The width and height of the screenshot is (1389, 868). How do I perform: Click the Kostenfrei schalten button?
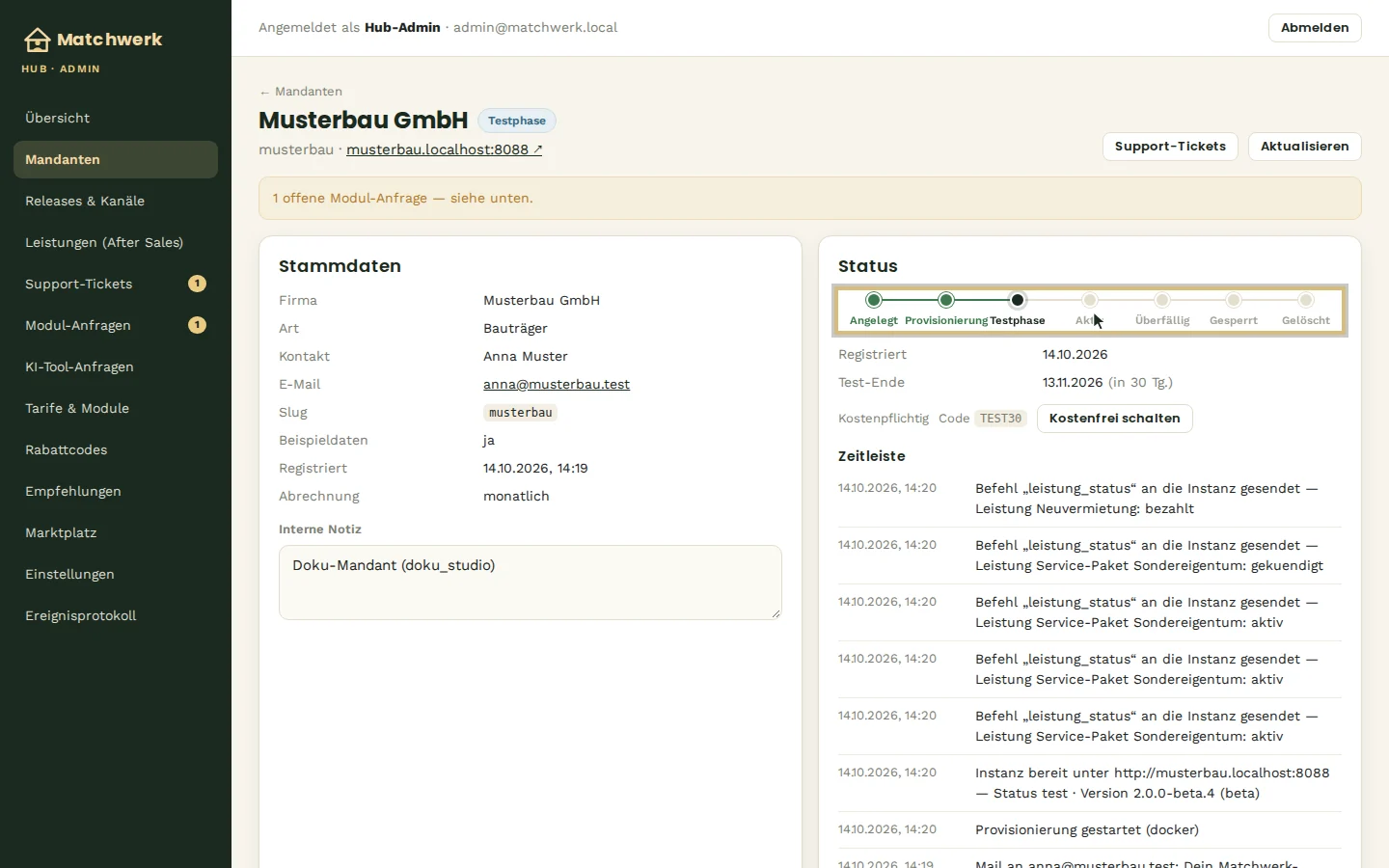pyautogui.click(x=1115, y=419)
